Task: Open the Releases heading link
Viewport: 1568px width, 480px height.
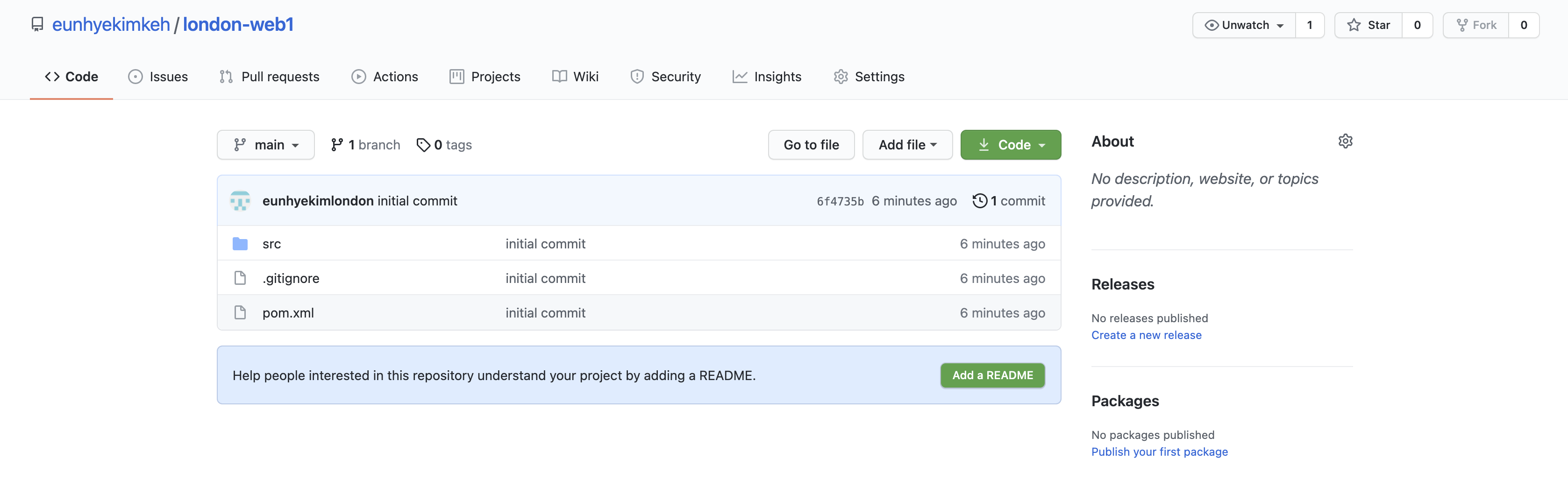Action: click(x=1122, y=284)
